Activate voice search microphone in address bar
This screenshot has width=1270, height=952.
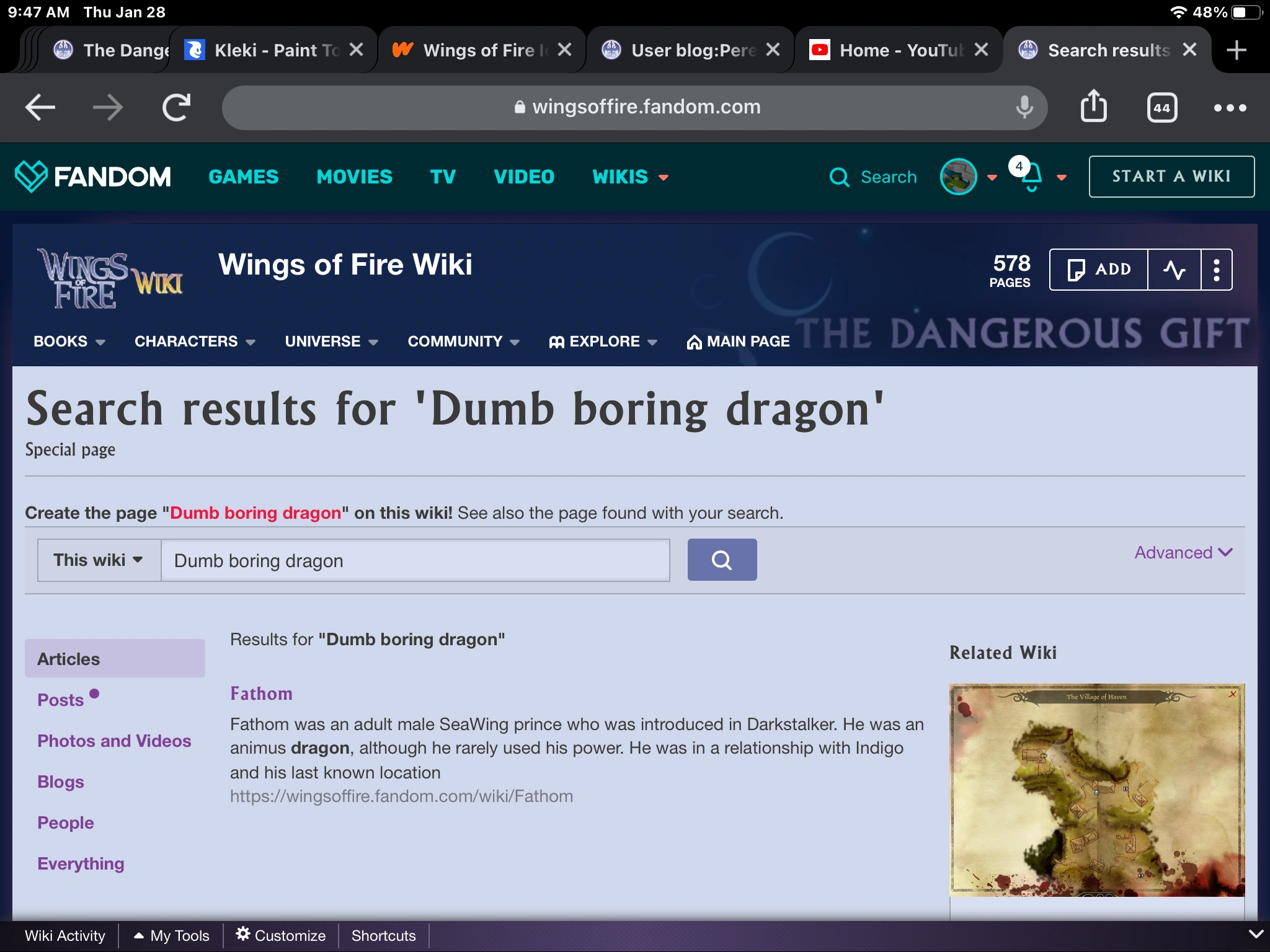pyautogui.click(x=1023, y=107)
